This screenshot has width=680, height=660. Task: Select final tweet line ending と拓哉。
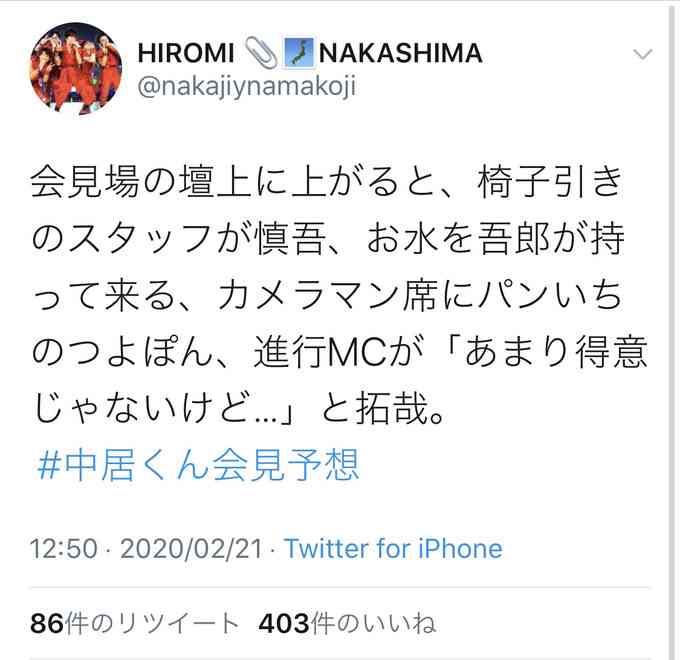(x=239, y=409)
